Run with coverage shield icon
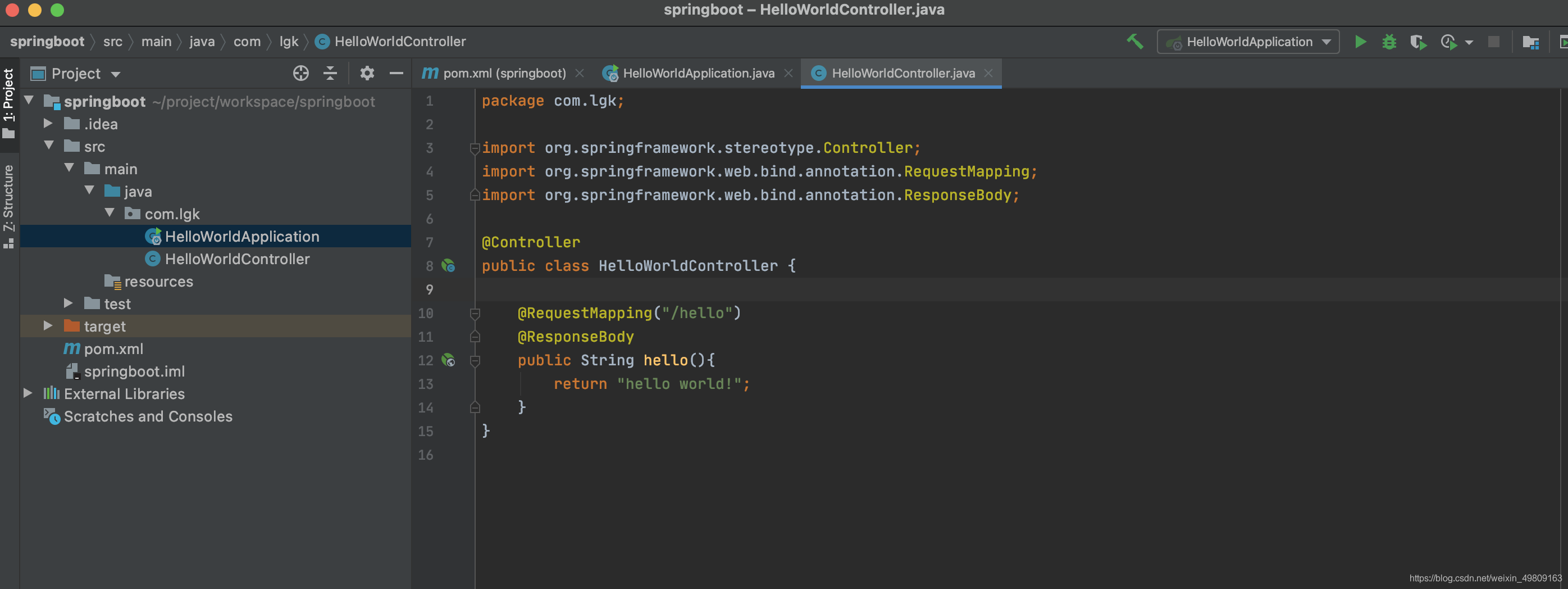The width and height of the screenshot is (1568, 589). (1418, 42)
